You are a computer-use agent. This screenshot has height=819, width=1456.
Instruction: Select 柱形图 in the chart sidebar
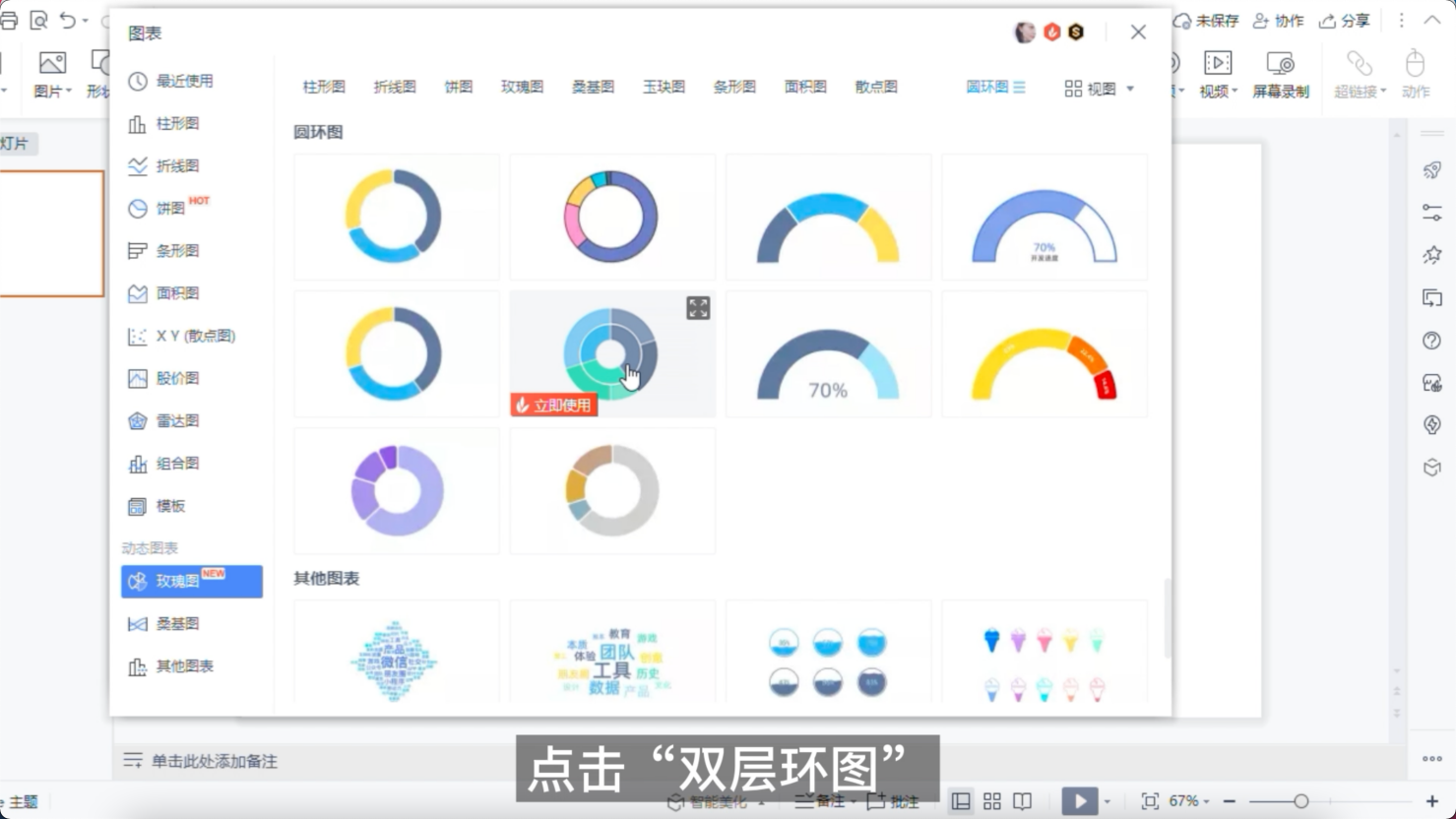163,123
